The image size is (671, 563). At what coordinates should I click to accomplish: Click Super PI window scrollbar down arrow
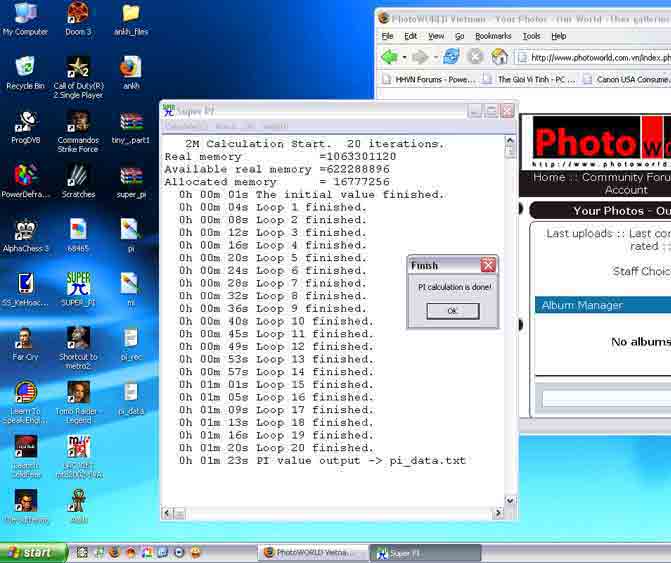[510, 501]
